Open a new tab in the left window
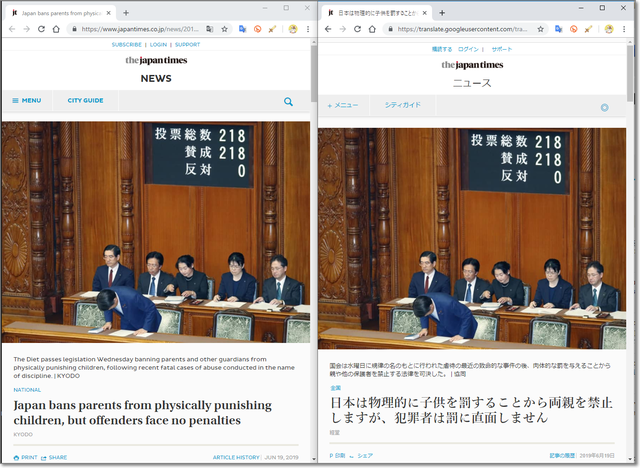 coord(125,12)
